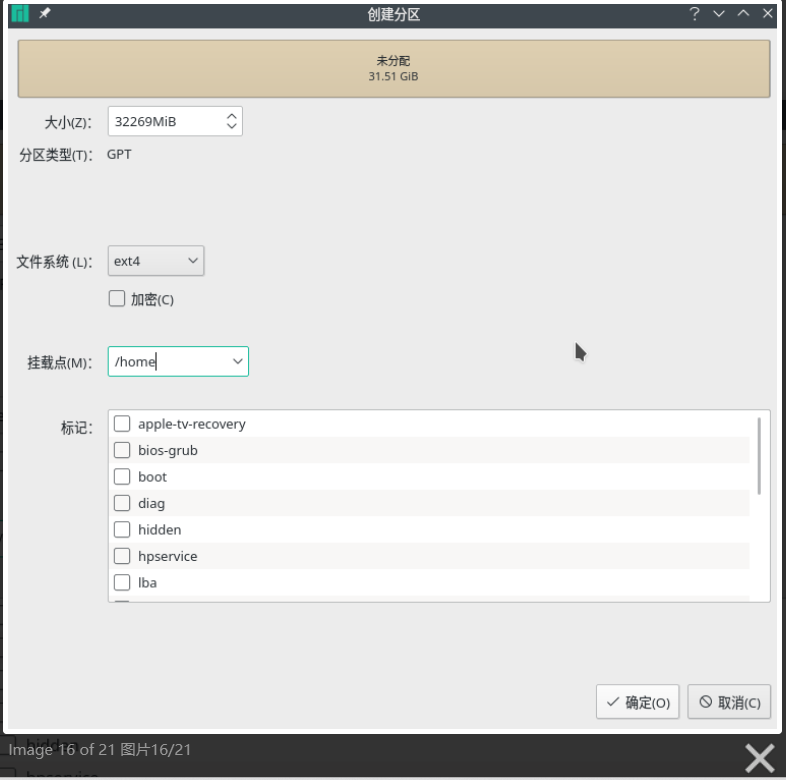Screen dimensions: 786x780
Task: Click the 取消 cancel button
Action: pos(730,702)
